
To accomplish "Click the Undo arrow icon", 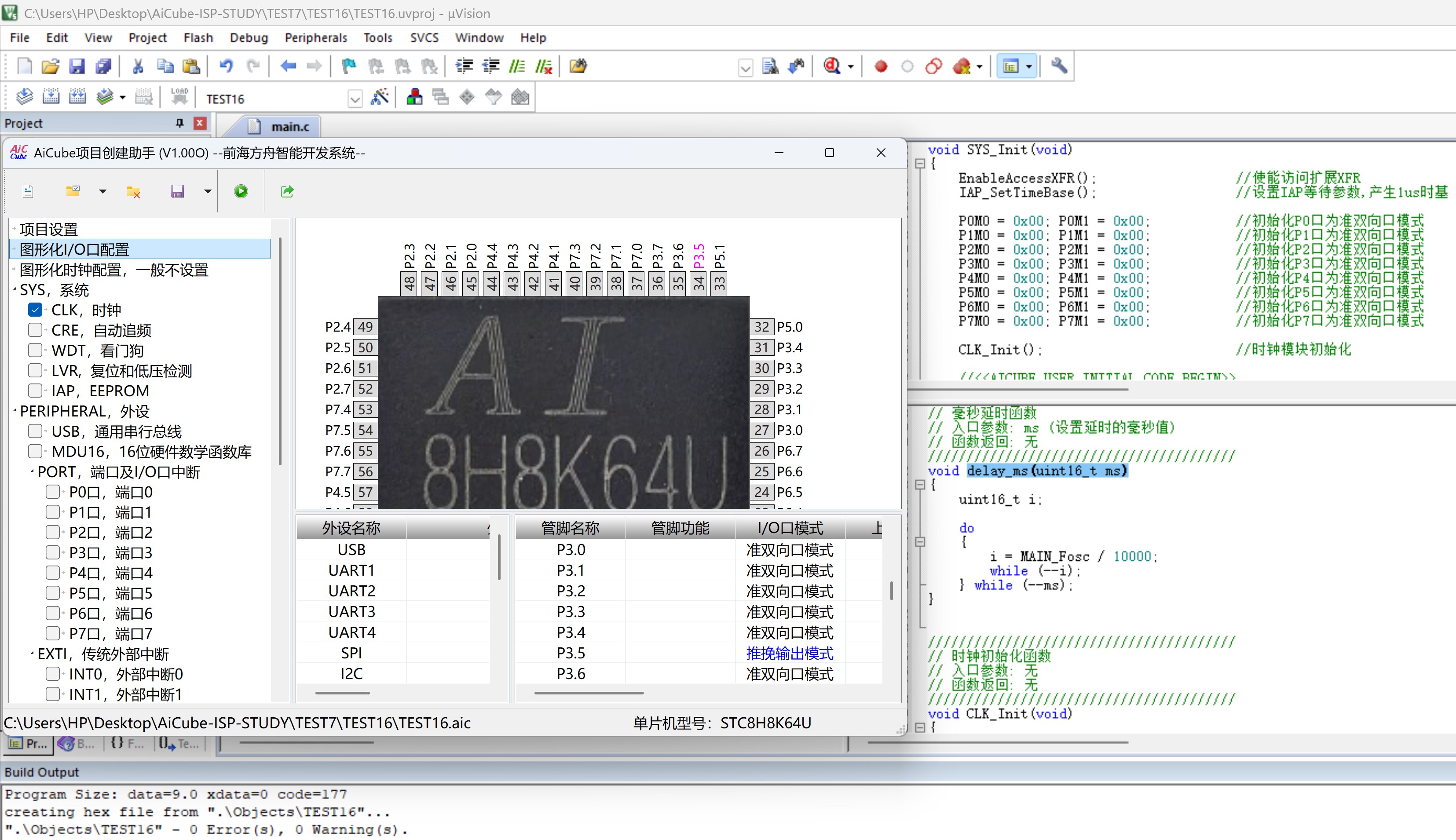I will pos(226,66).
